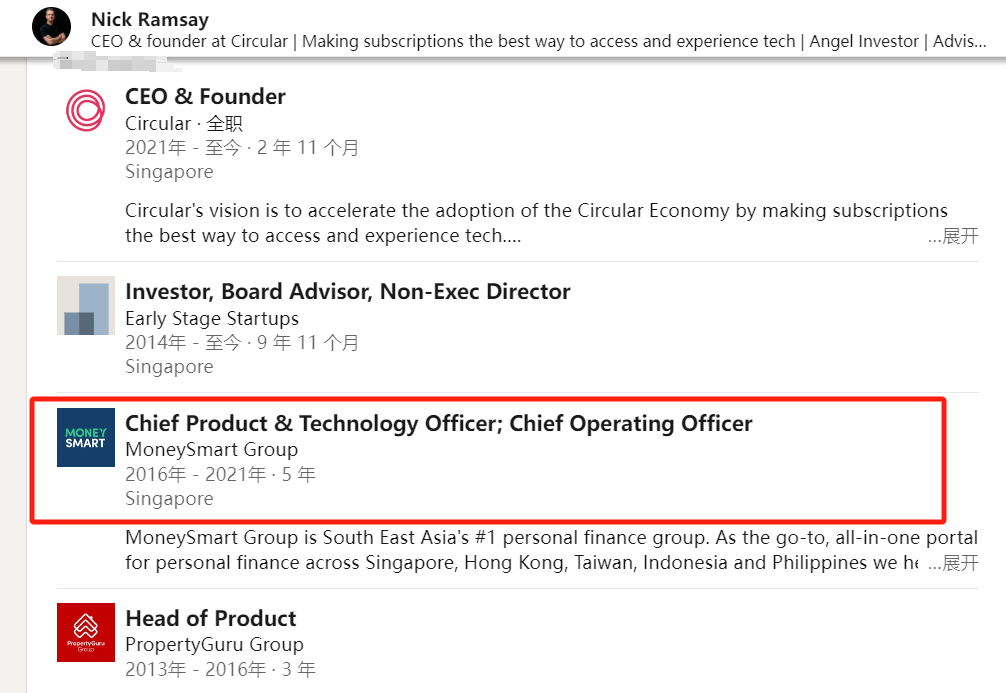Open the PropertyGuru Group logo
This screenshot has width=1006, height=693.
coord(86,632)
